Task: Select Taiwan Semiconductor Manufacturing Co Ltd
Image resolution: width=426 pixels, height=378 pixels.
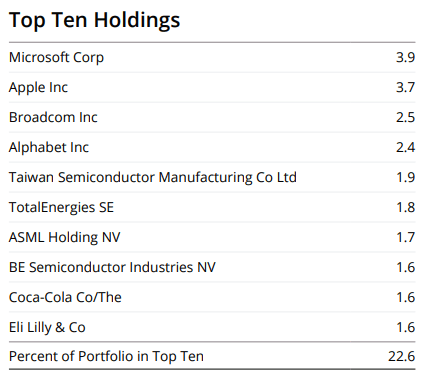Action: 153,178
